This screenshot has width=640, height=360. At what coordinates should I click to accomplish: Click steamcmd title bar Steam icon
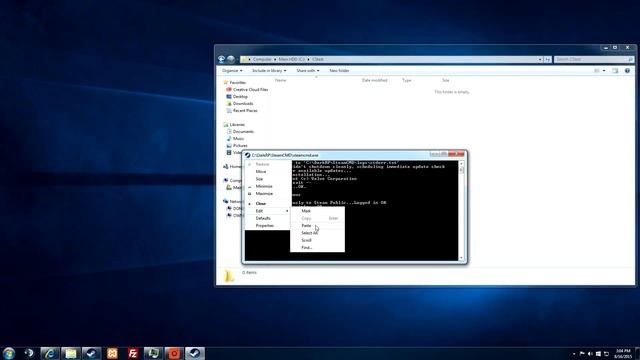[247, 155]
